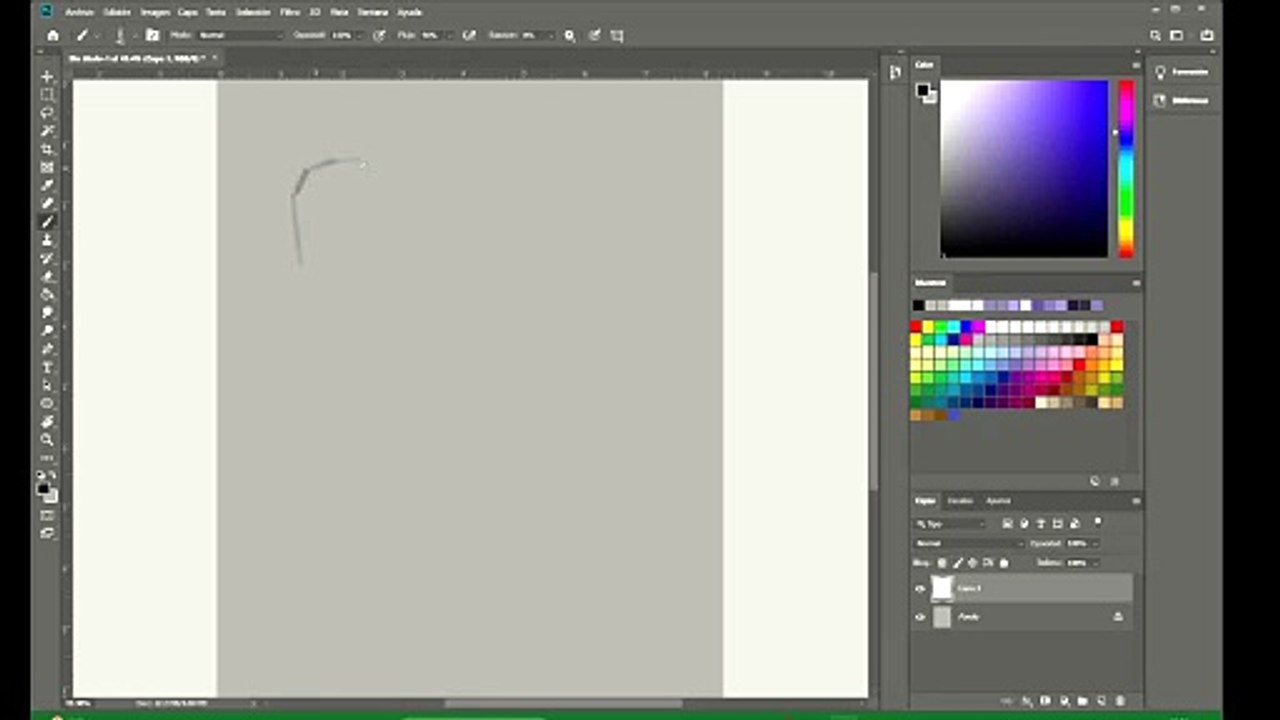Toggle layer filtering switch
This screenshot has height=720, width=1280.
coord(1098,522)
